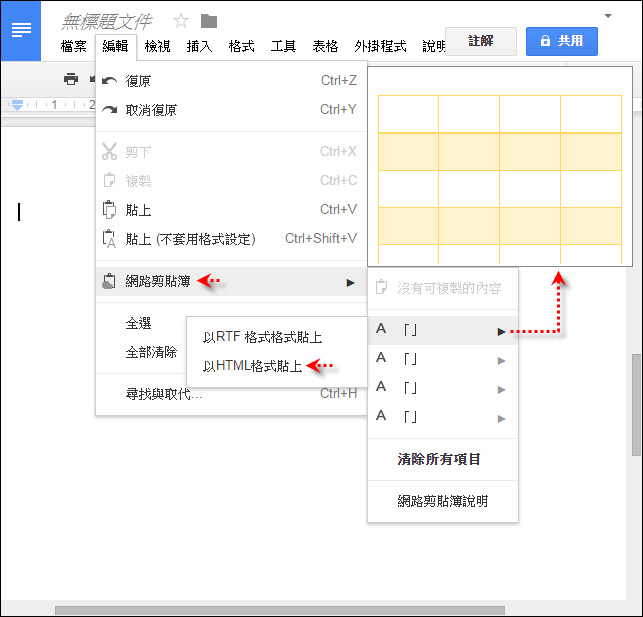The height and width of the screenshot is (617, 643).
Task: Click the document title 無標題文件
Action: [x=107, y=22]
